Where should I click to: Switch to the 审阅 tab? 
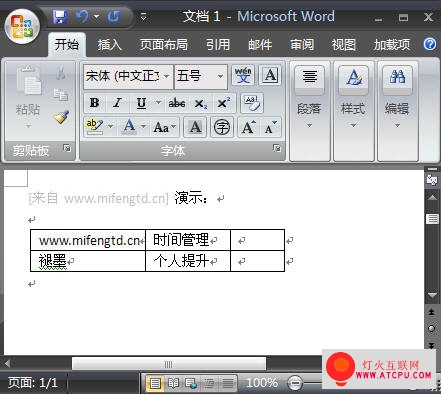click(x=302, y=44)
